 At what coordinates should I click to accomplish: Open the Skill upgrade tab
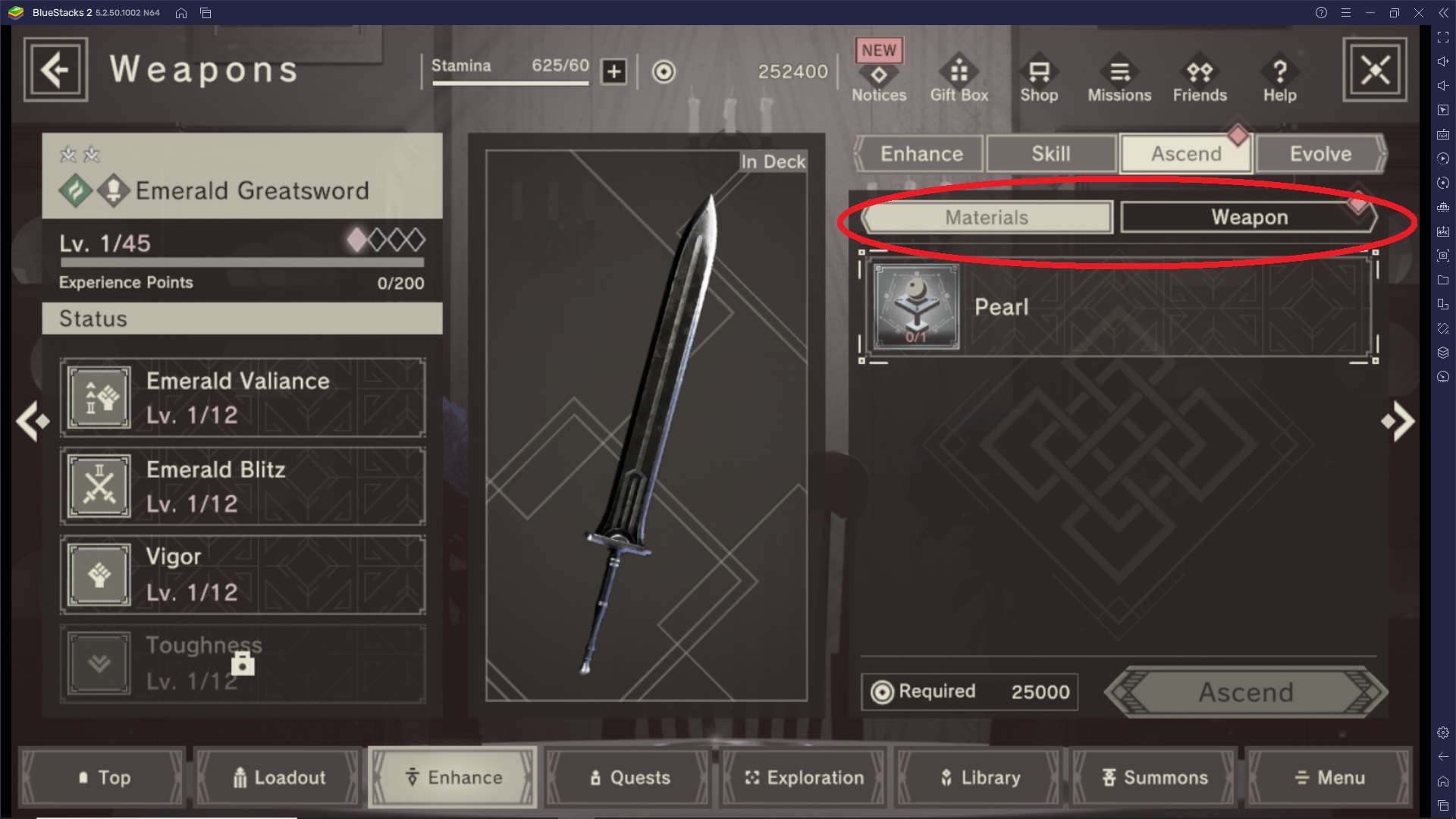click(1052, 153)
